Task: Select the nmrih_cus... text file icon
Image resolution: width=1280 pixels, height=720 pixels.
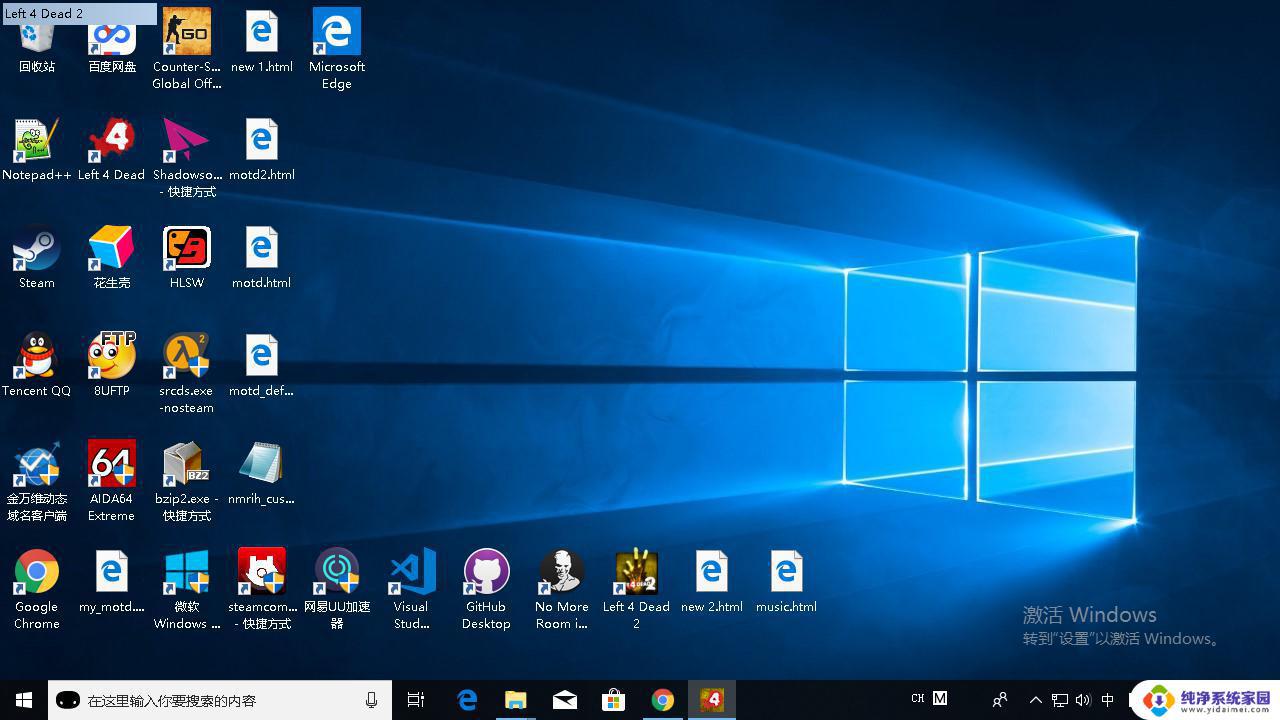Action: (x=262, y=473)
